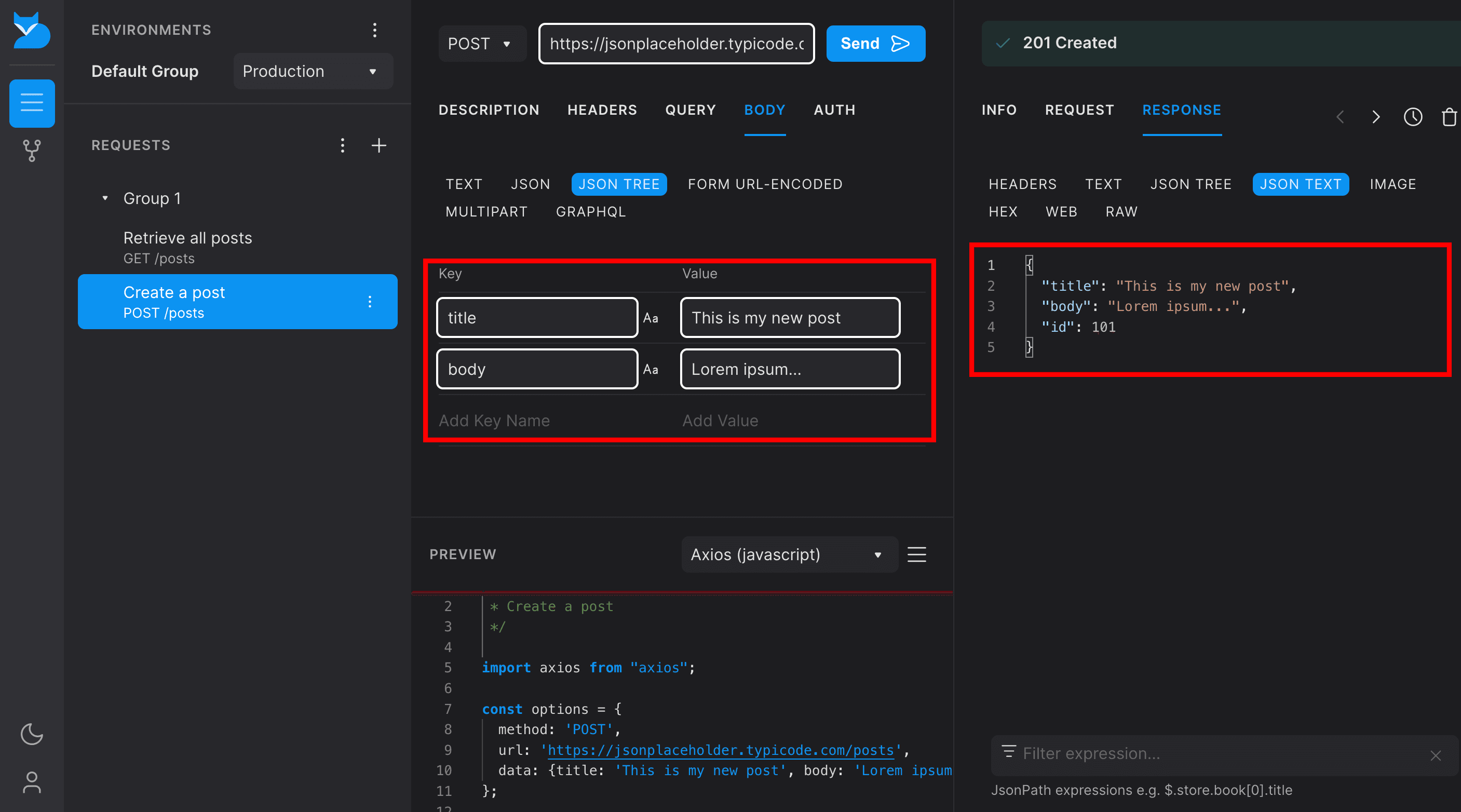Image resolution: width=1461 pixels, height=812 pixels.
Task: Open response history clock icon
Action: pyautogui.click(x=1413, y=117)
